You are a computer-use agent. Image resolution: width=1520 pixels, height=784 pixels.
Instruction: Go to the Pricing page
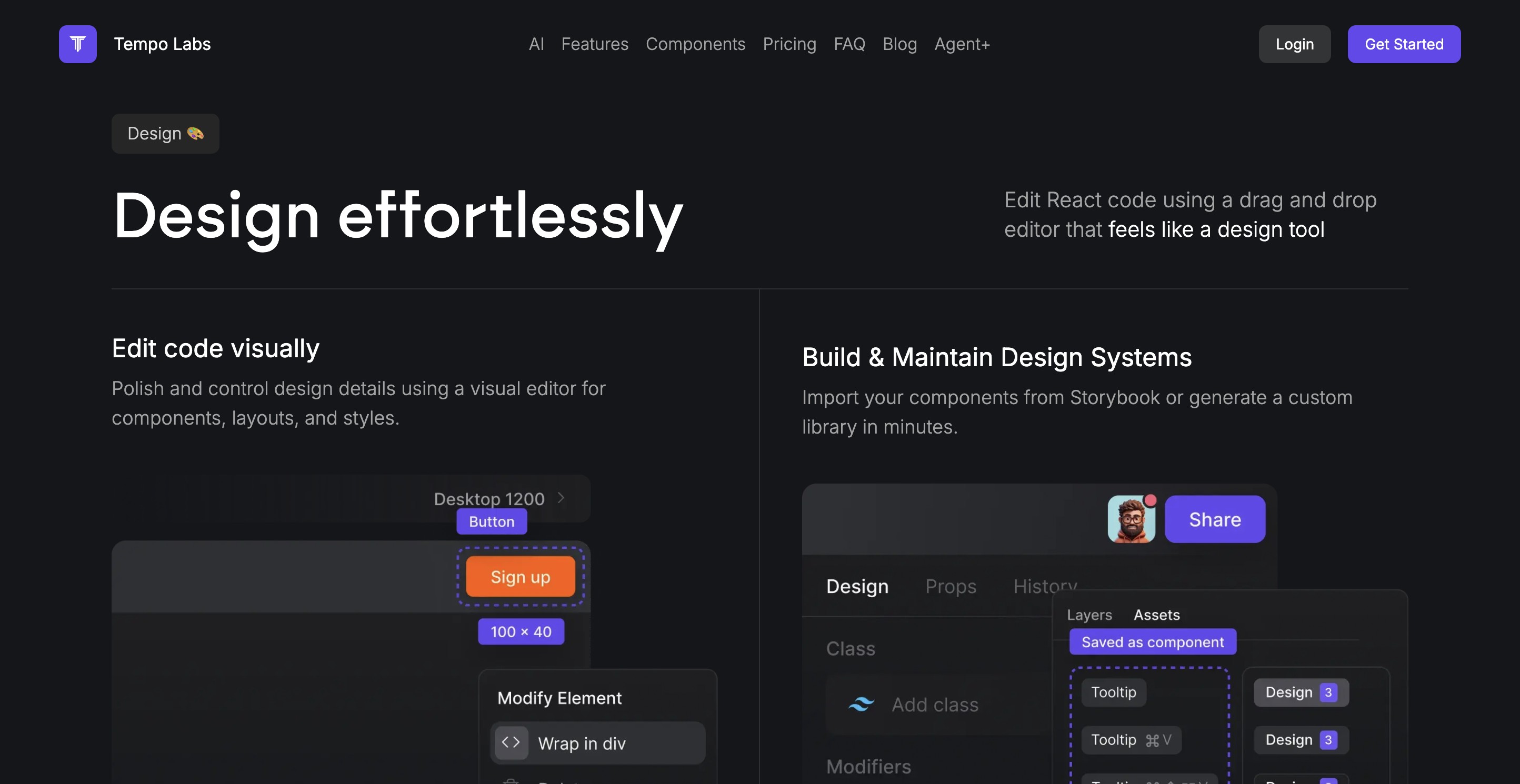click(789, 44)
